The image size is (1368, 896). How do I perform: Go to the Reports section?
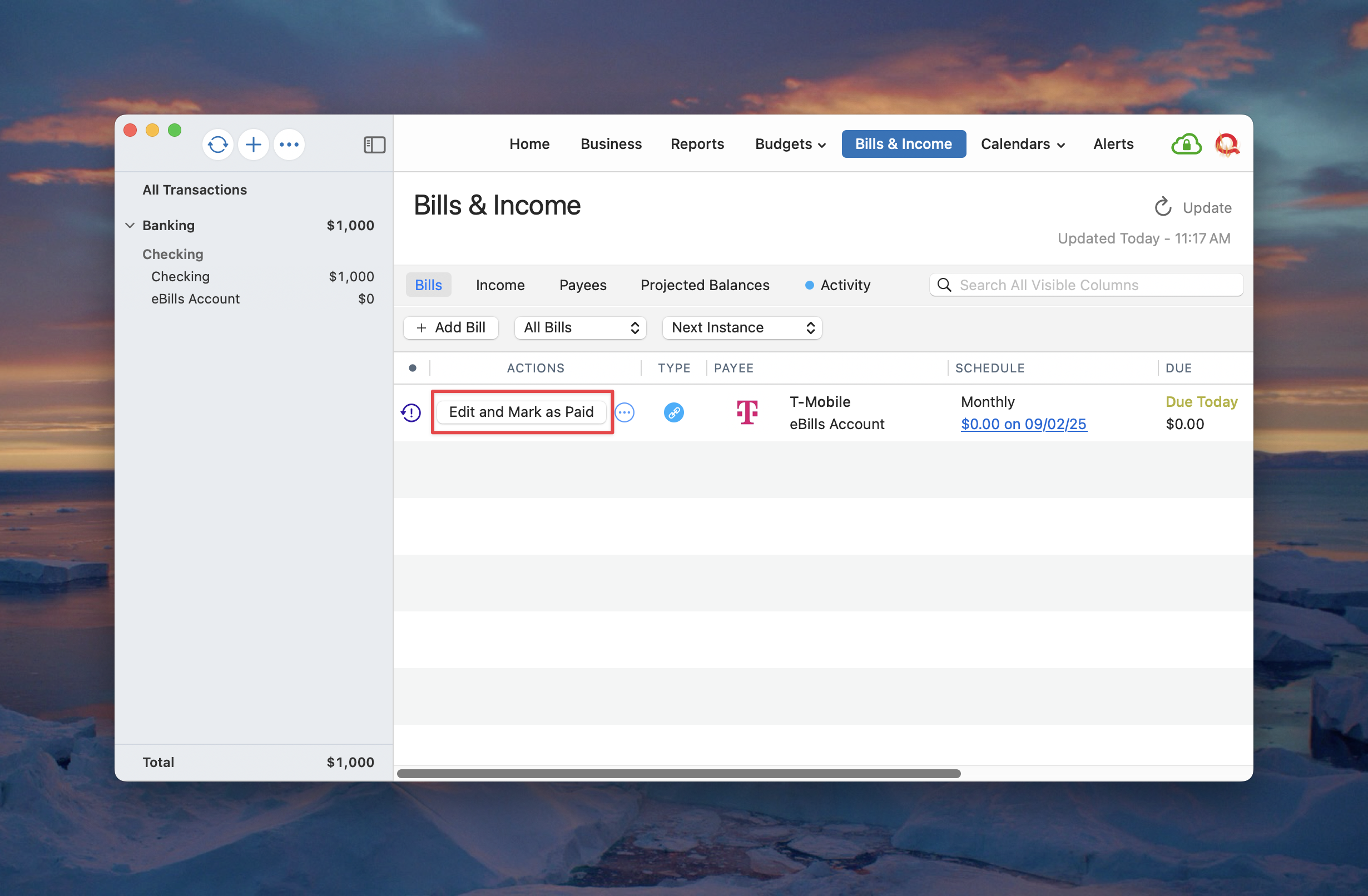pos(697,144)
